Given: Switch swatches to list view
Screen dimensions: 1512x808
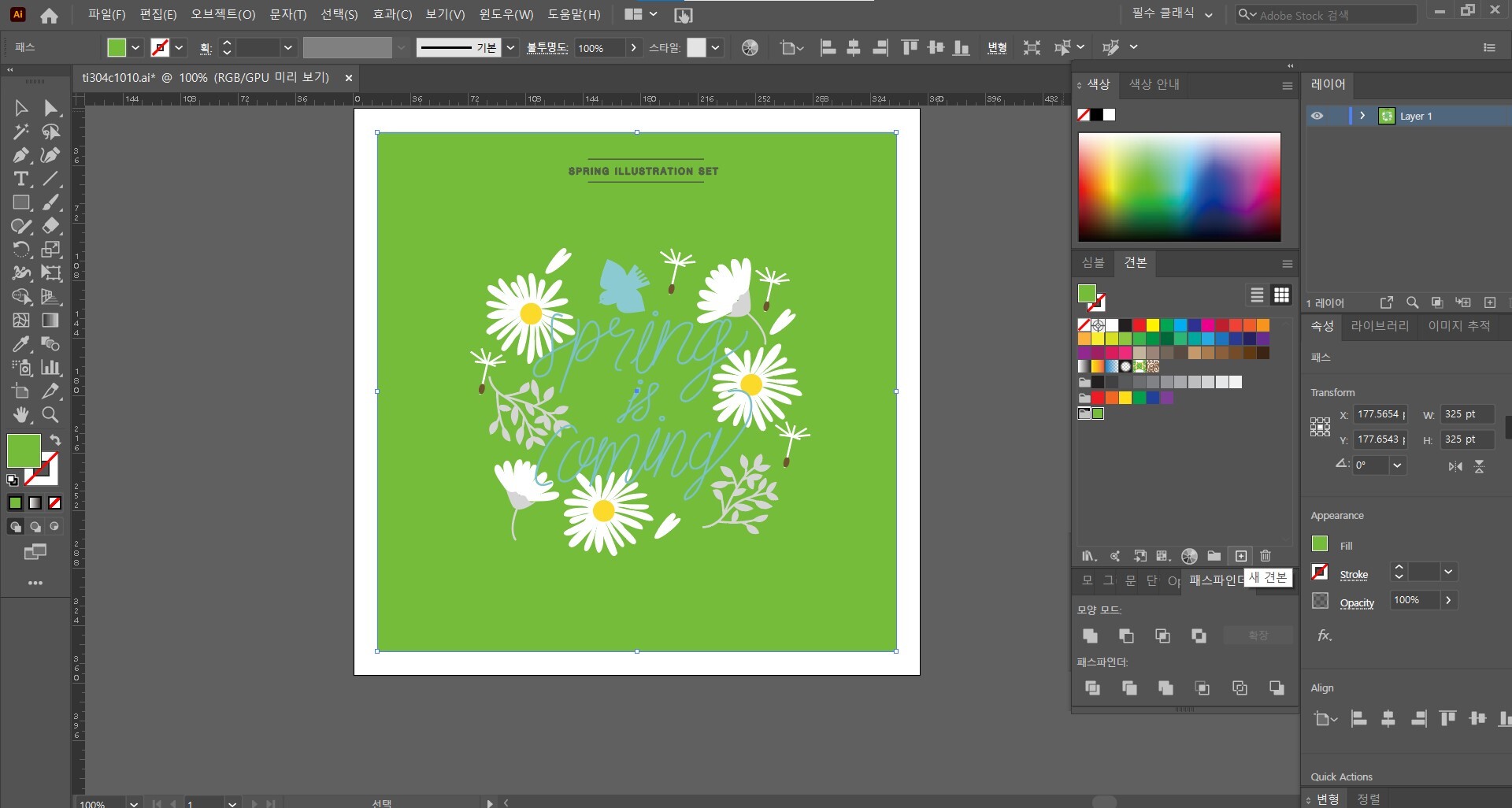Looking at the screenshot, I should click(x=1257, y=295).
